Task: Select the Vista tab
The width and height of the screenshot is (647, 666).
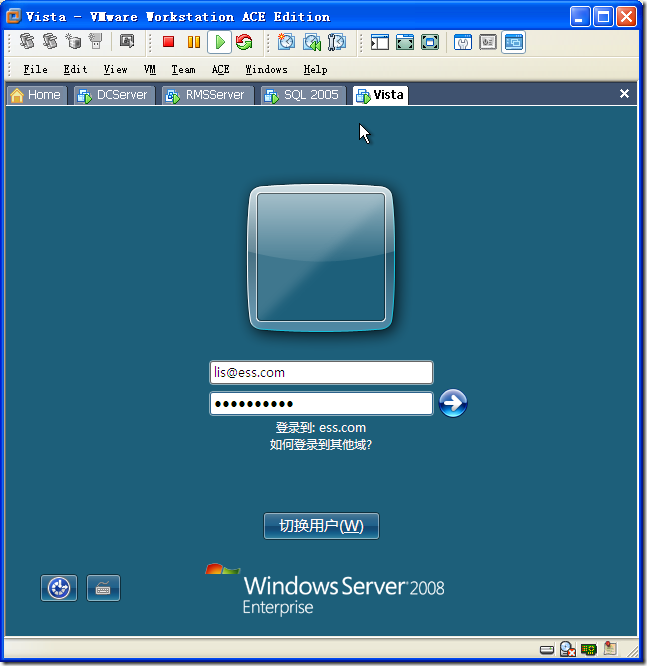Action: point(381,95)
